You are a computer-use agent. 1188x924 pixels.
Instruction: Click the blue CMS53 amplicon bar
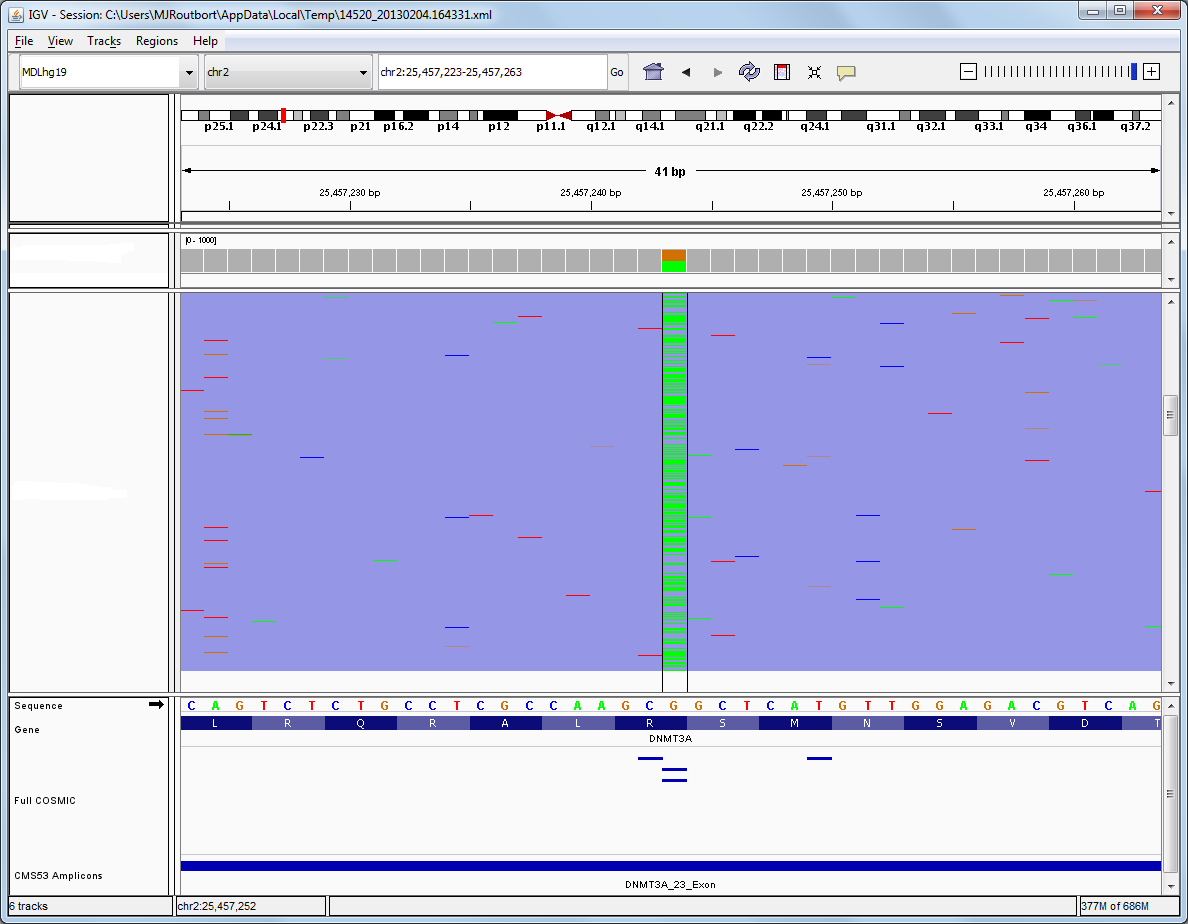(x=671, y=866)
